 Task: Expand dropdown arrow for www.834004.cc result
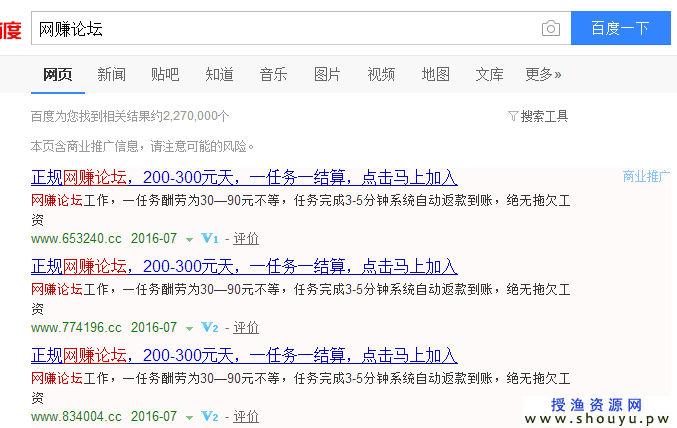[189, 417]
